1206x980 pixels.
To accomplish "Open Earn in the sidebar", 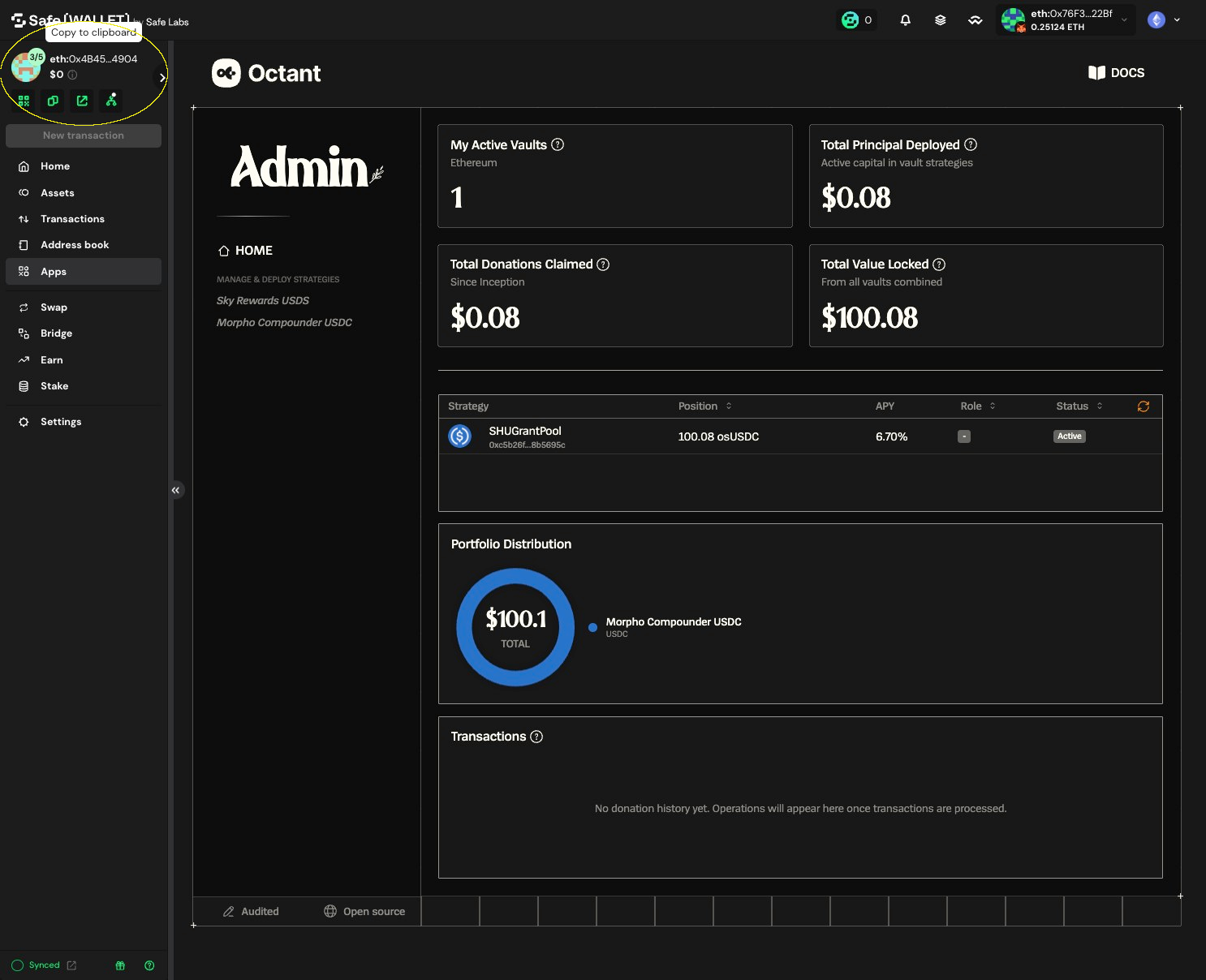I will [x=84, y=360].
